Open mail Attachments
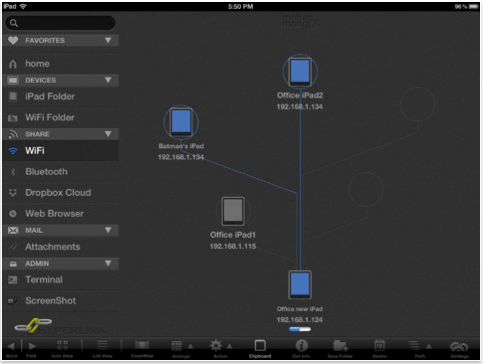This screenshot has height=364, width=483. 60,247
